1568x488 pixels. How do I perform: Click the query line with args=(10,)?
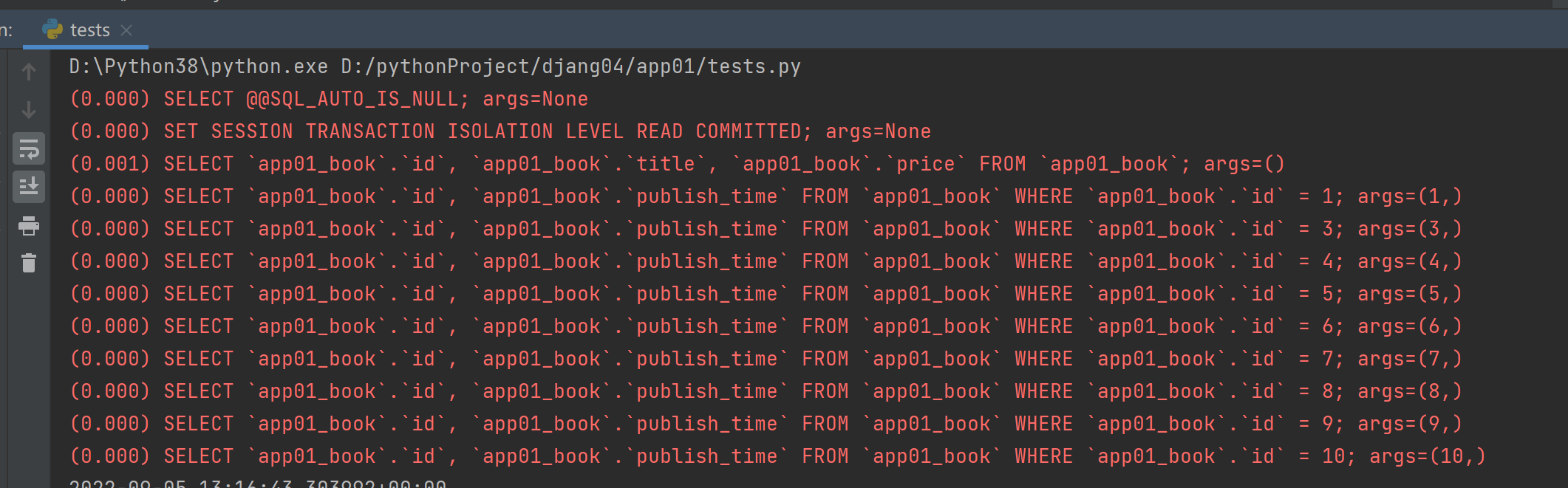click(777, 456)
